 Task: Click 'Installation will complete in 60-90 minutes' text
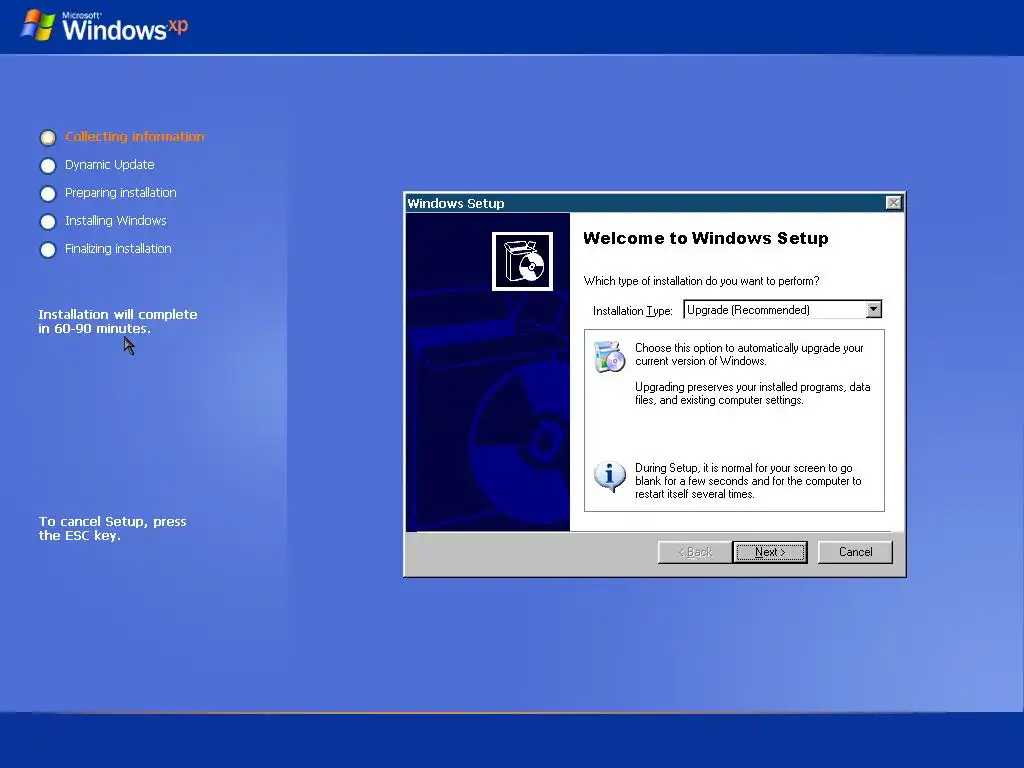(118, 321)
